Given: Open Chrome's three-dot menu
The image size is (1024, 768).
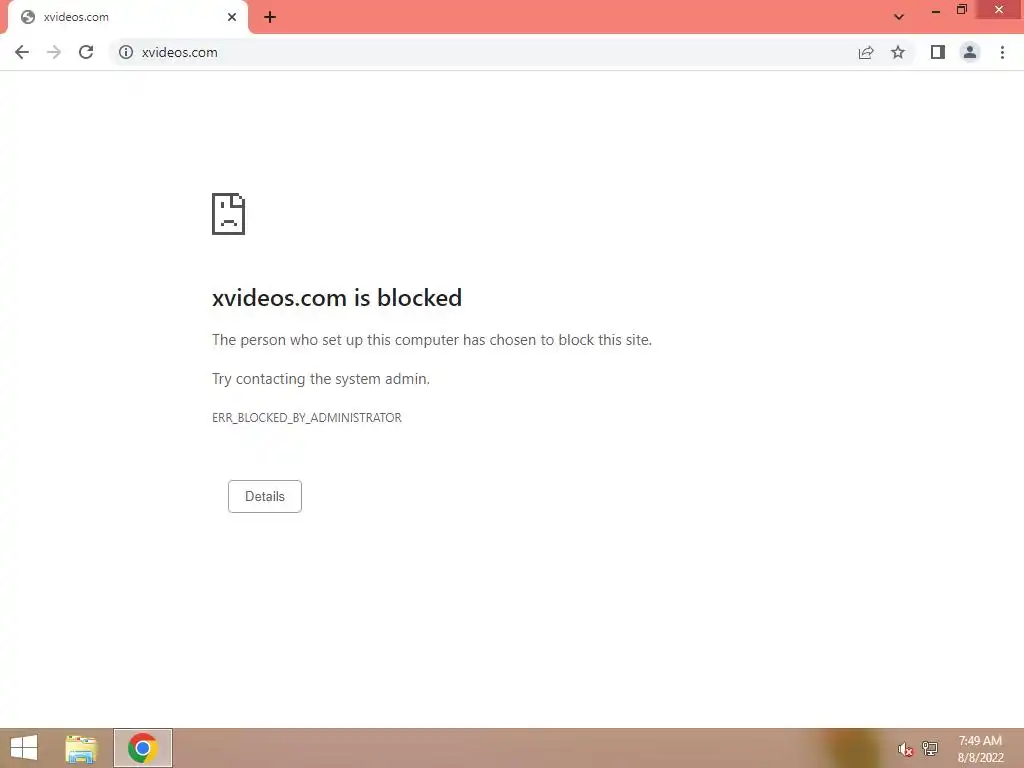Looking at the screenshot, I should click(x=1002, y=52).
